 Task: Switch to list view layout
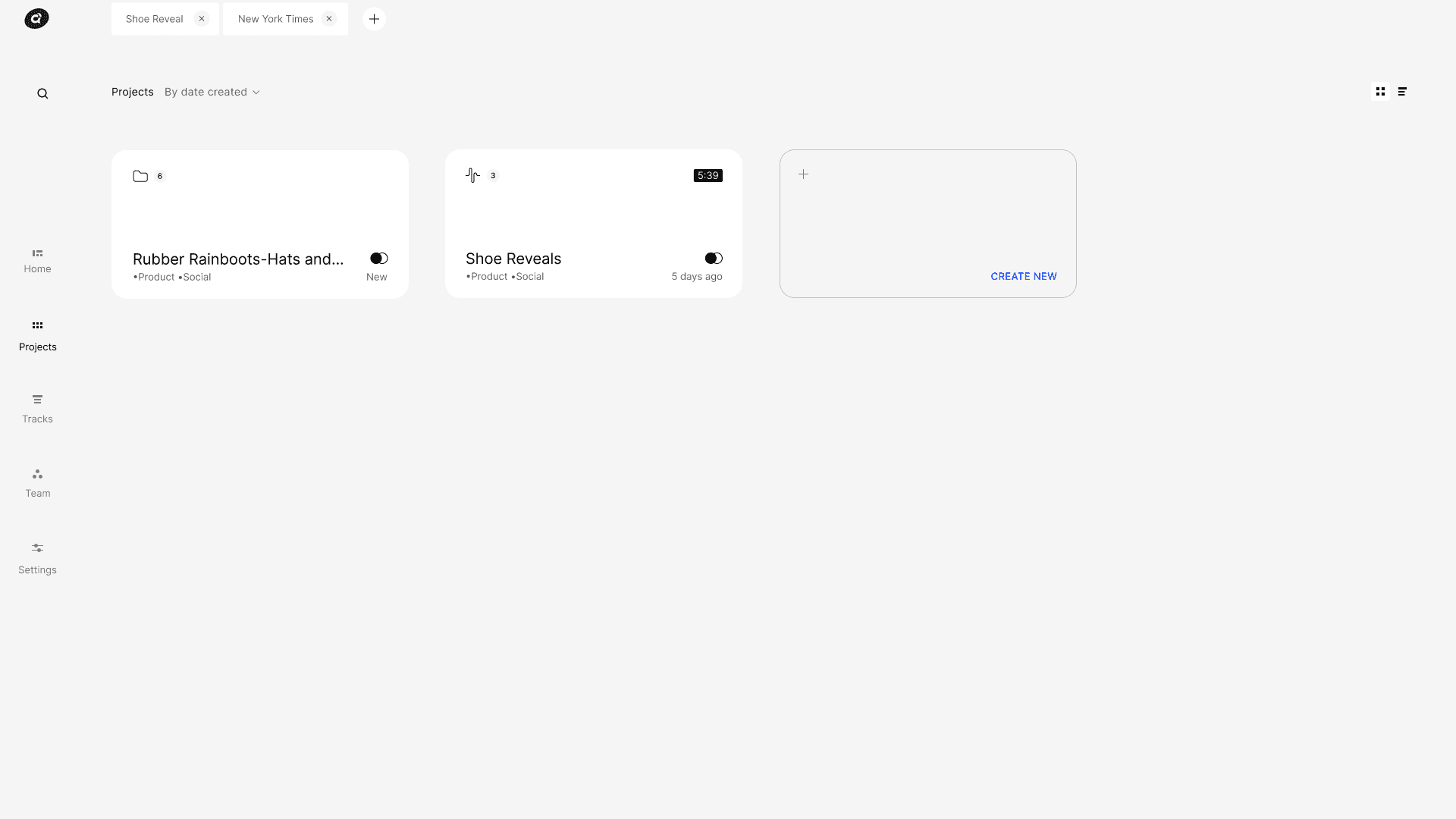coord(1402,92)
